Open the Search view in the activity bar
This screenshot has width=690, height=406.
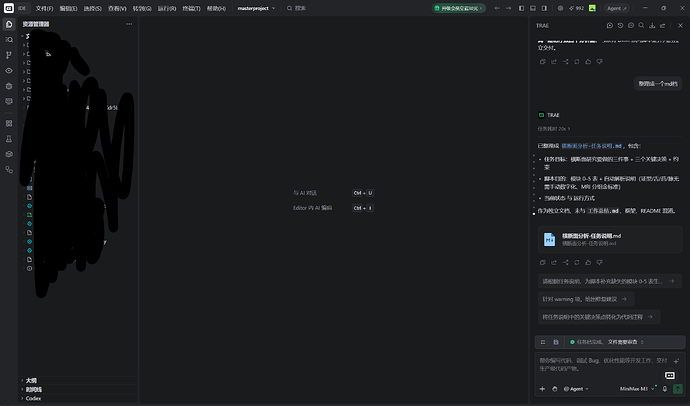click(x=9, y=40)
